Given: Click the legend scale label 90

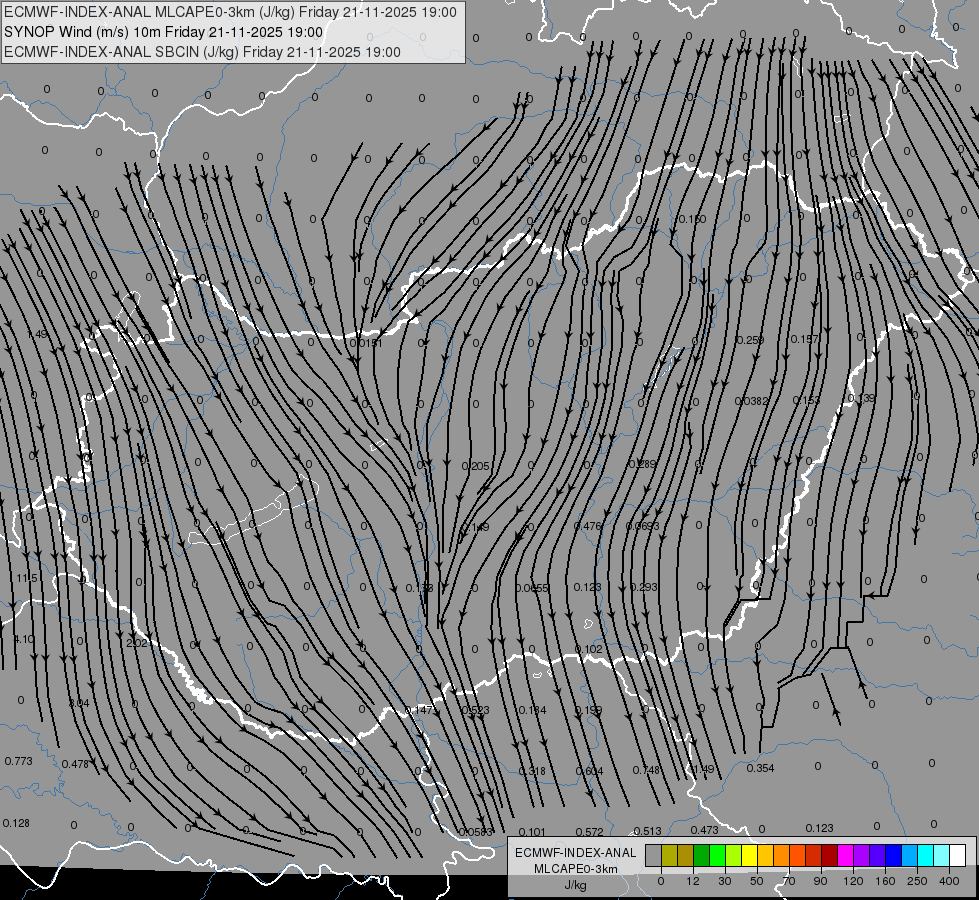Looking at the screenshot, I should point(820,881).
